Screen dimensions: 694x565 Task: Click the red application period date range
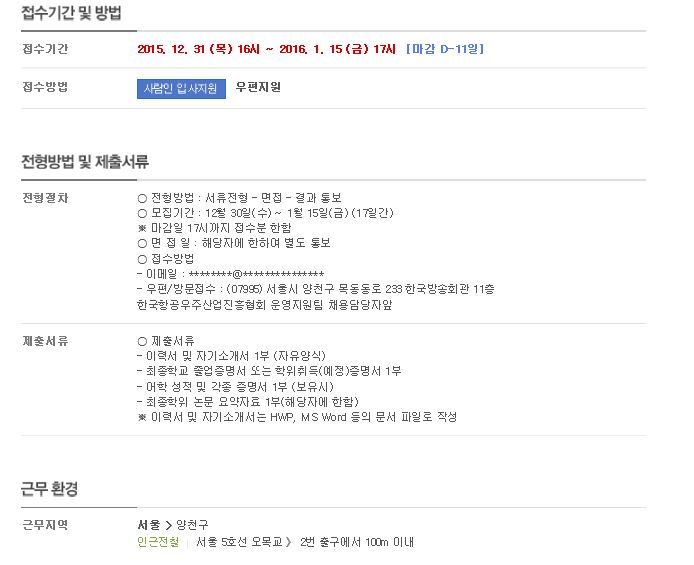266,49
